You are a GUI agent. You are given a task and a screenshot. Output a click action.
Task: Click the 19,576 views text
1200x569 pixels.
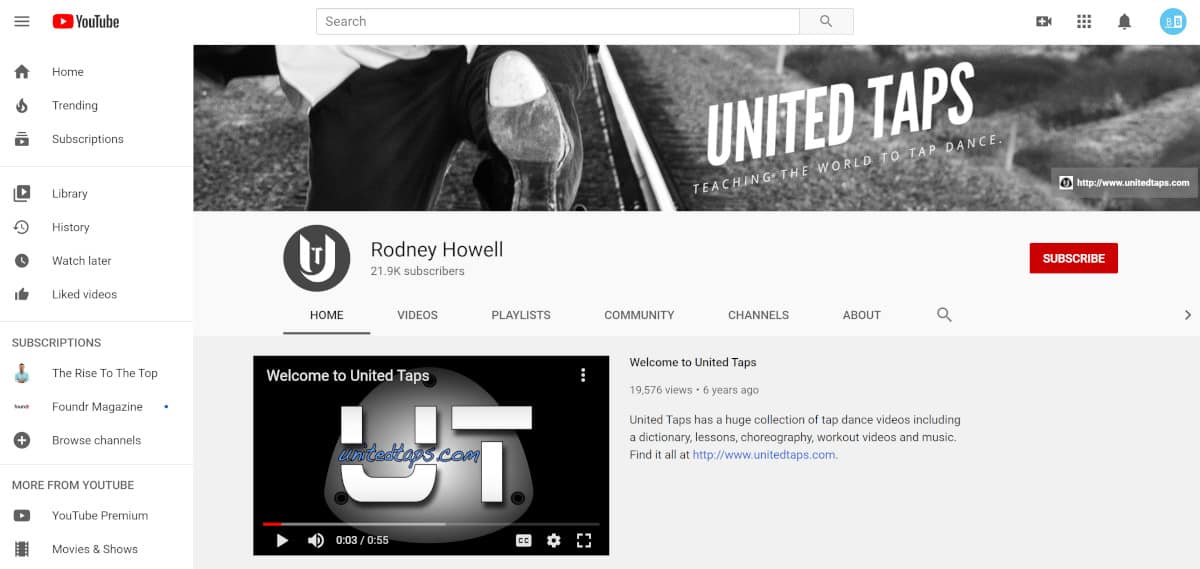[661, 390]
